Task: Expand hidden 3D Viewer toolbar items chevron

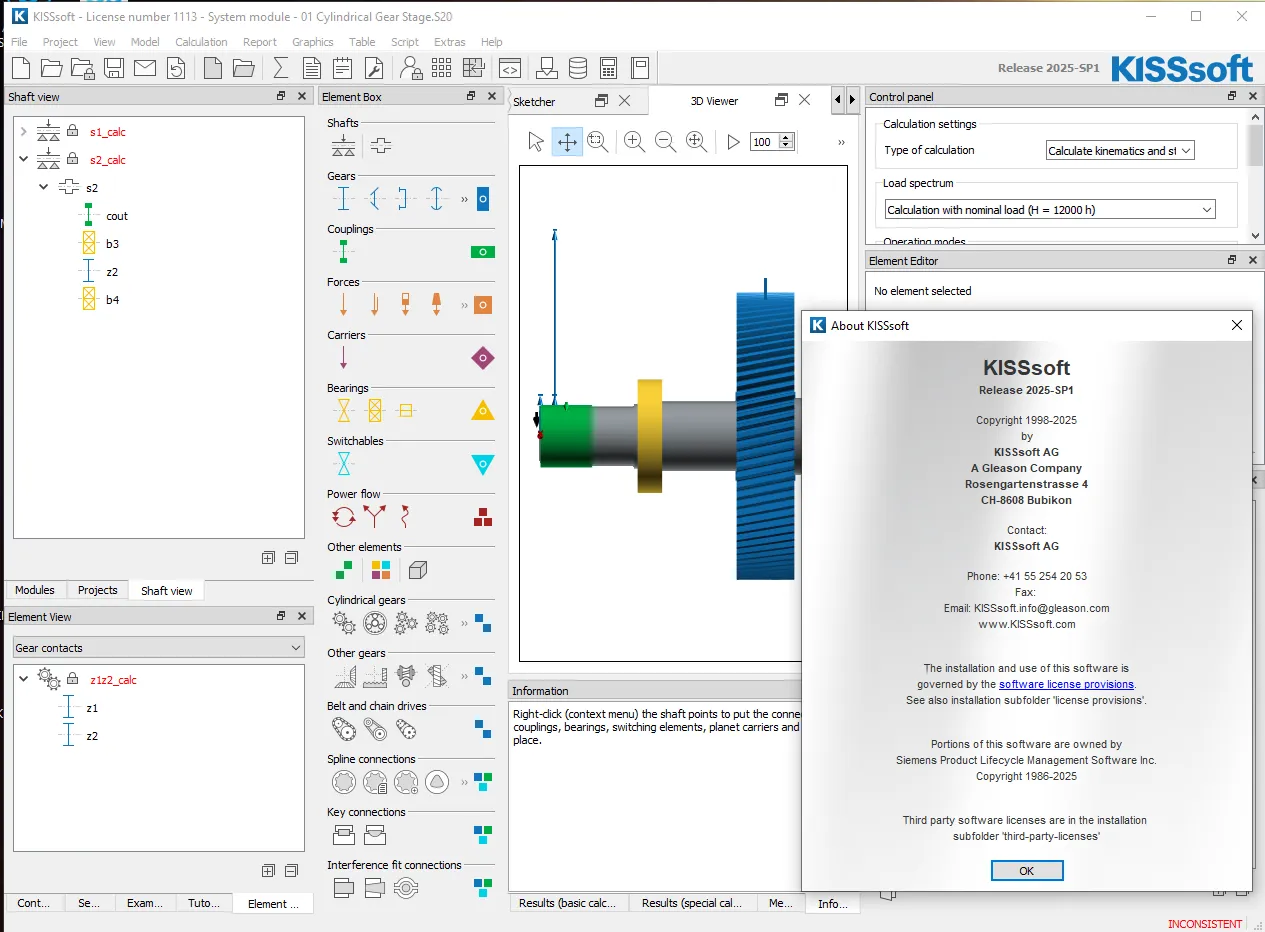Action: [841, 142]
